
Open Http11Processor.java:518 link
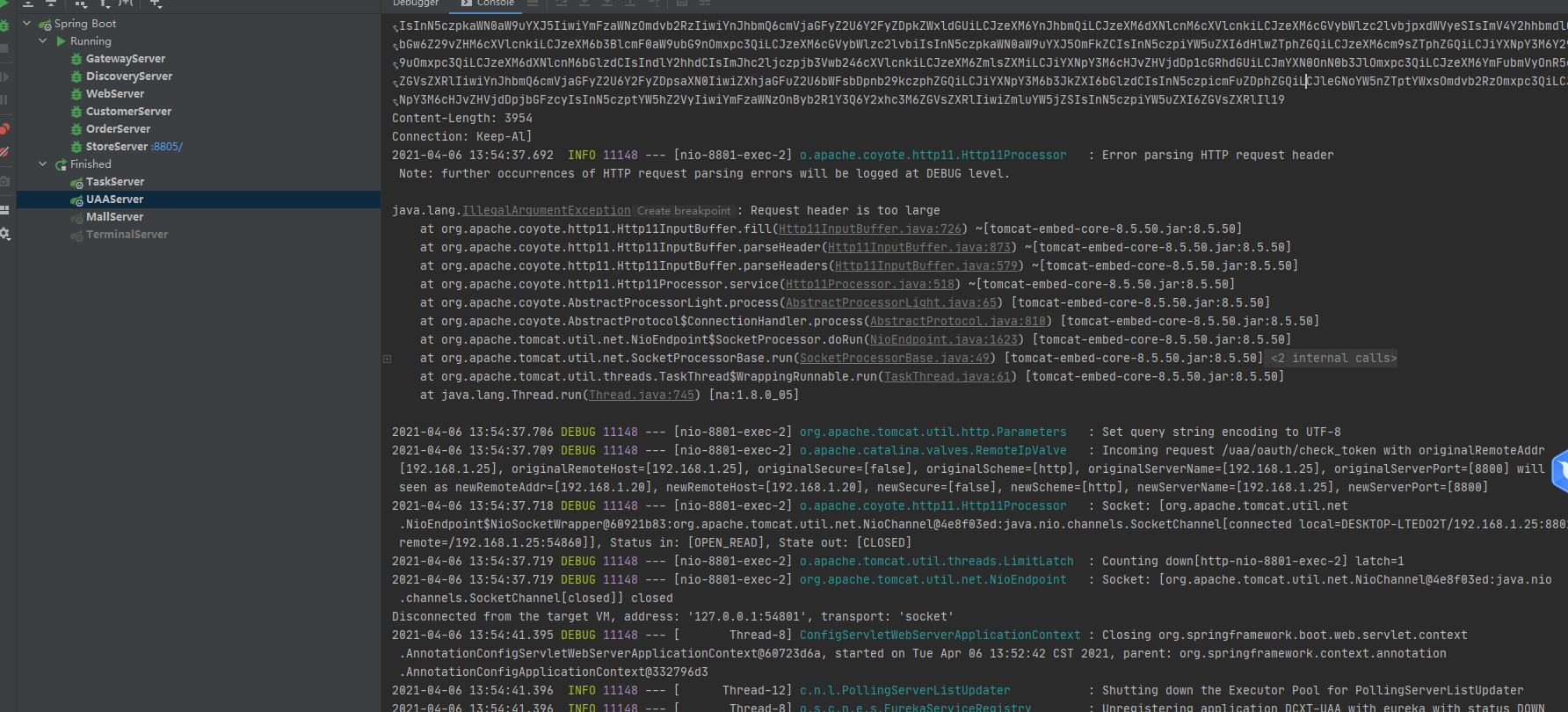[870, 285]
